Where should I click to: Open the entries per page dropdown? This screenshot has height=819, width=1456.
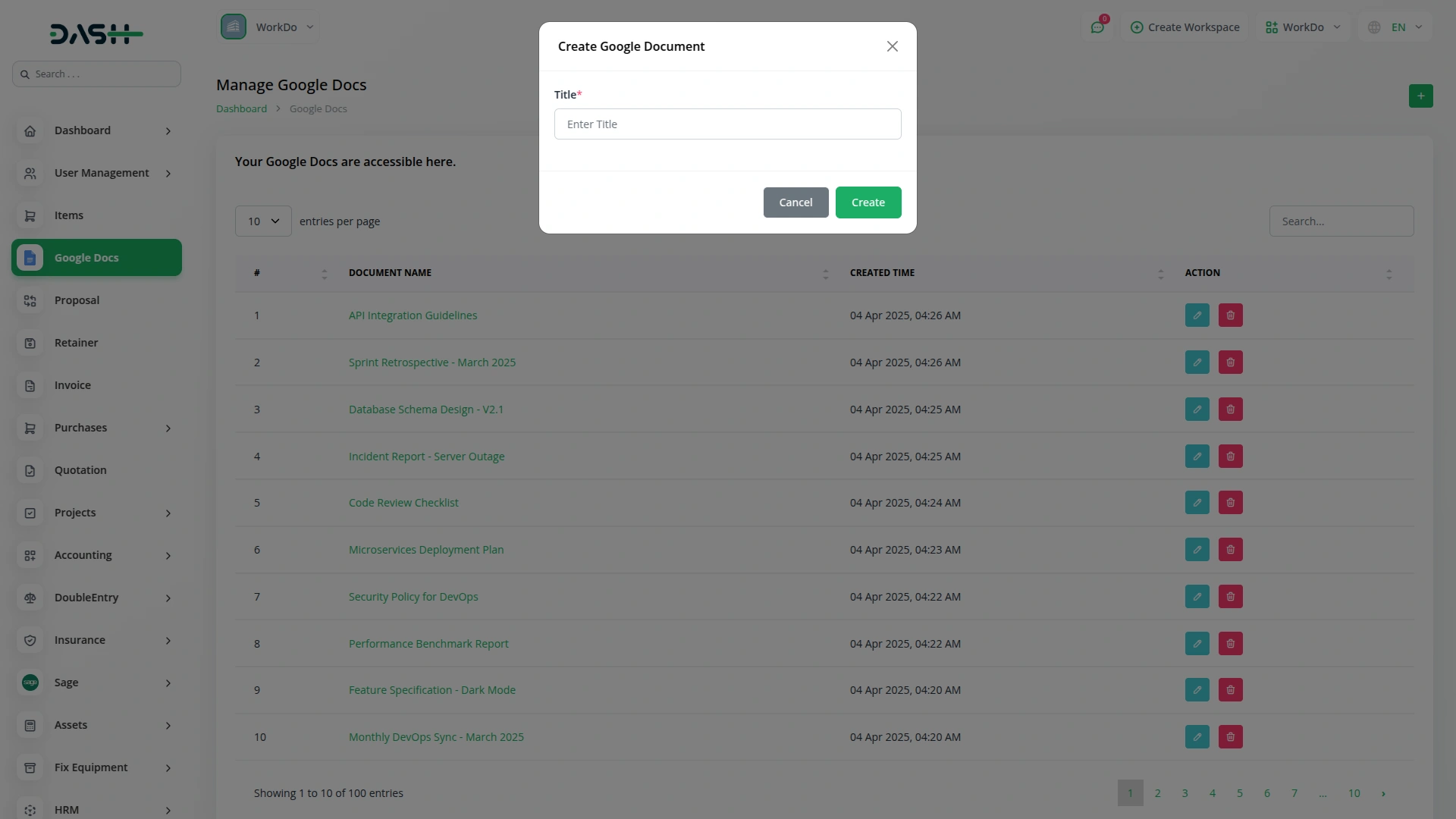coord(262,221)
